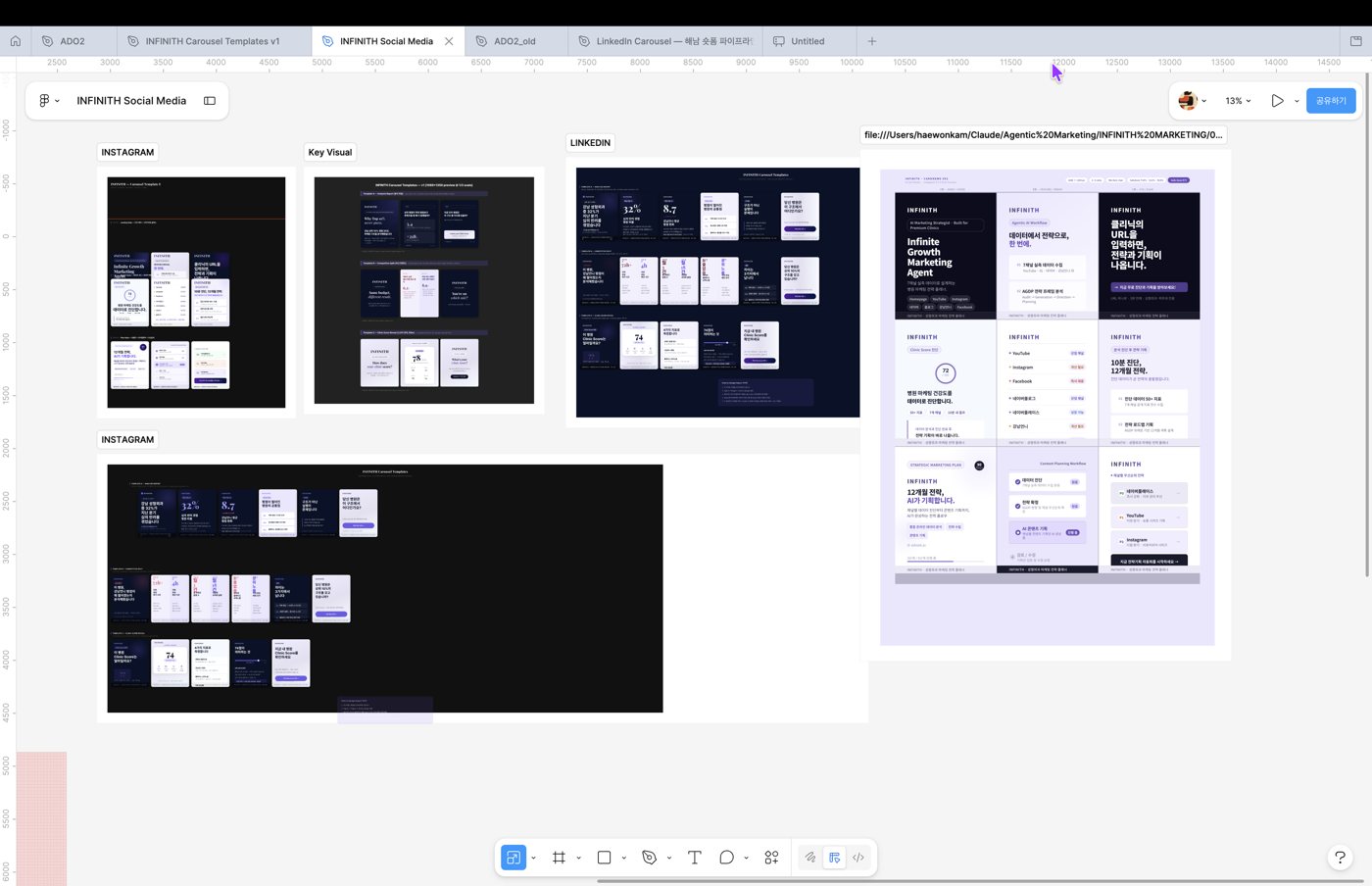Select the LINKEDIN section label

click(590, 143)
